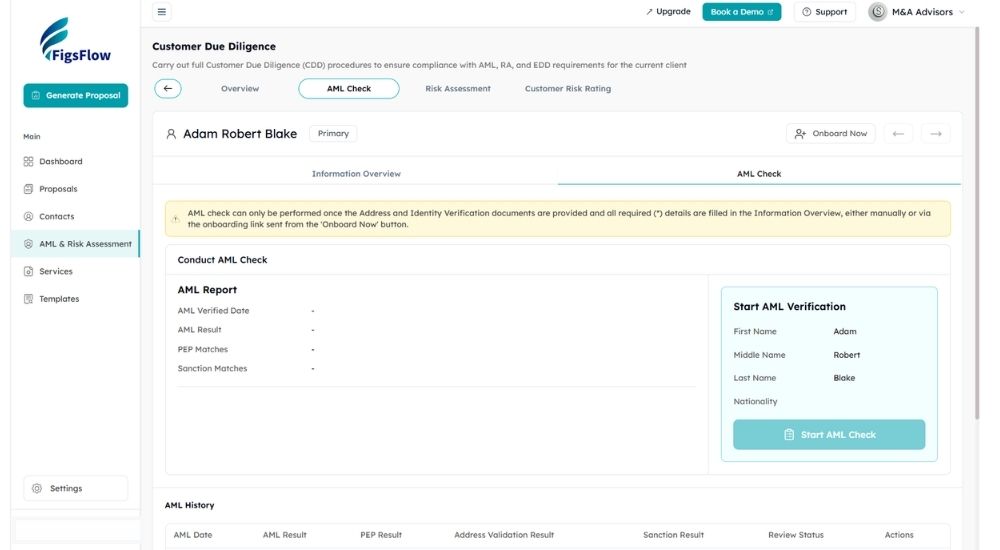Click Address Validation Result column header
This screenshot has height=550, width=1000.
(504, 535)
